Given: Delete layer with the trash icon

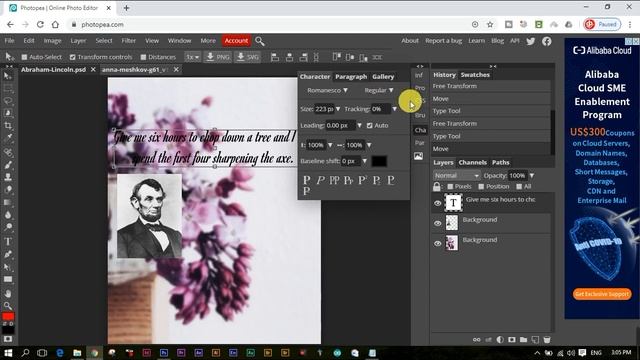Looking at the screenshot, I should [x=547, y=340].
